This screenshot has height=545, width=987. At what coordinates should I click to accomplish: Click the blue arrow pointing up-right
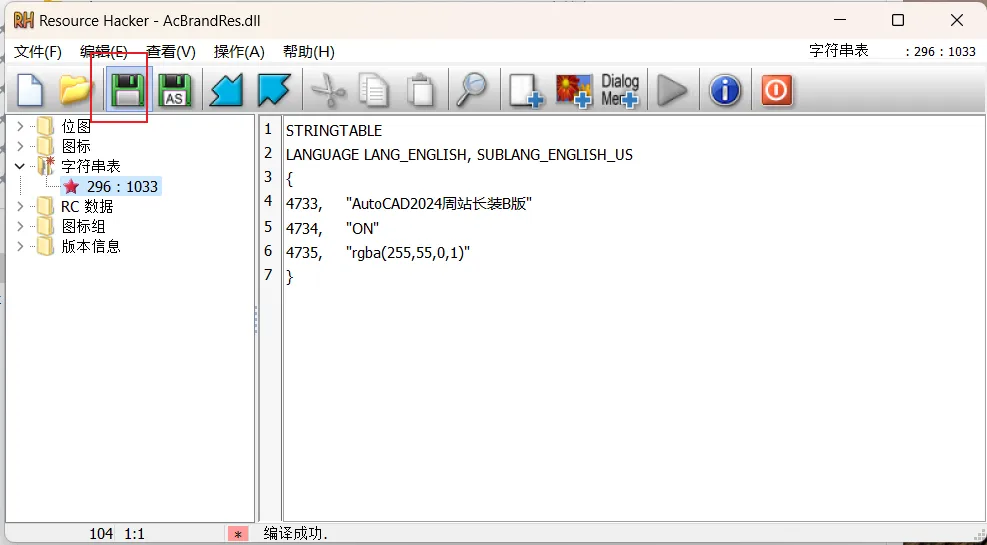274,91
